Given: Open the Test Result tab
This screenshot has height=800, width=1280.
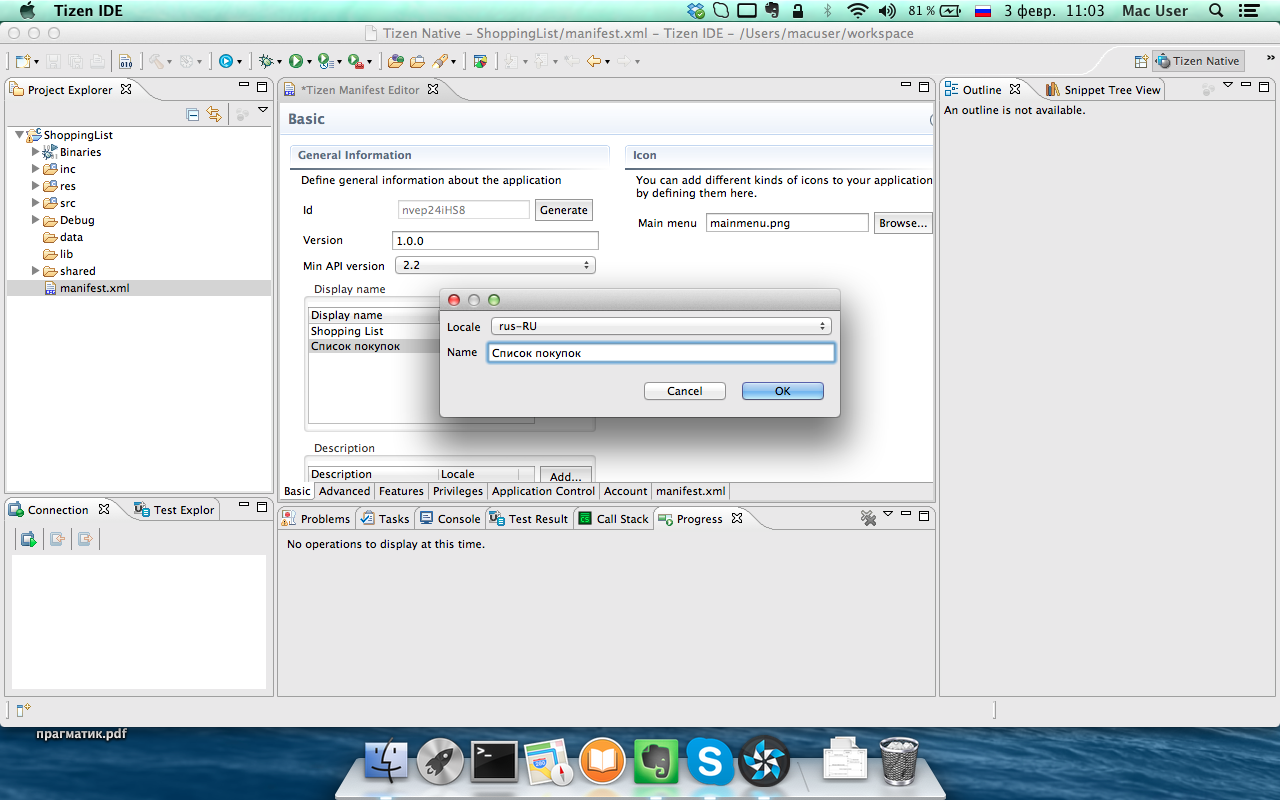Looking at the screenshot, I should [x=529, y=519].
